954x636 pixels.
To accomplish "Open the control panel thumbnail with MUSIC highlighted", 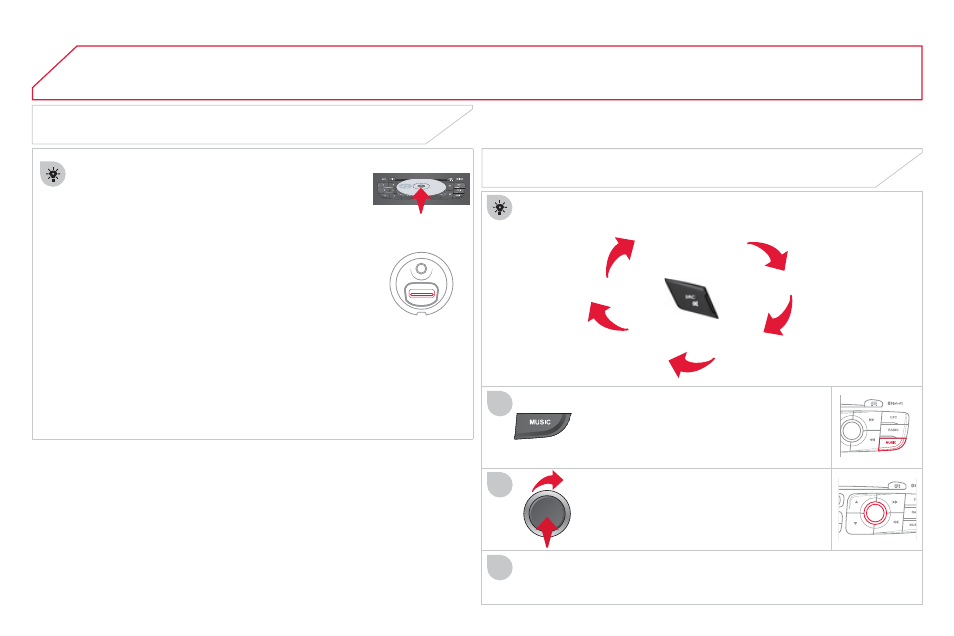I will (876, 426).
